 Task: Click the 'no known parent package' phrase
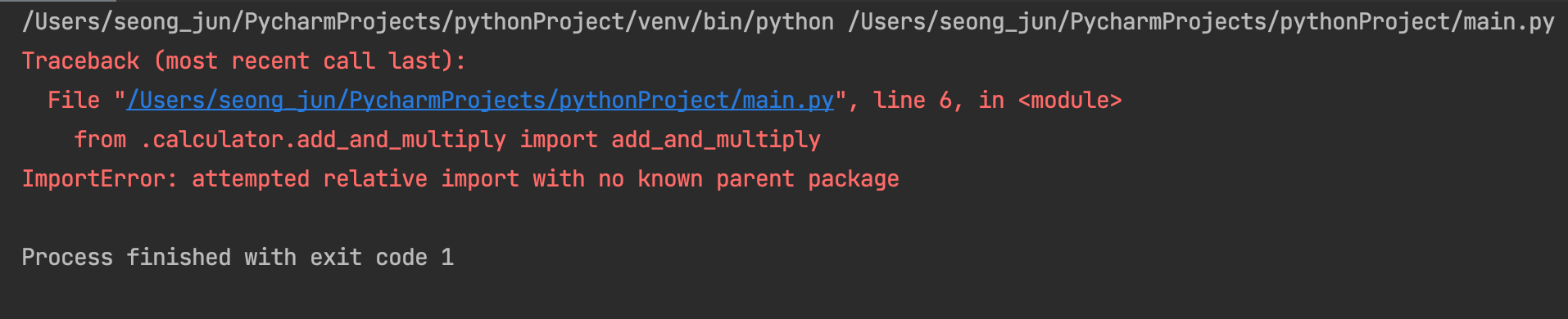(x=749, y=179)
